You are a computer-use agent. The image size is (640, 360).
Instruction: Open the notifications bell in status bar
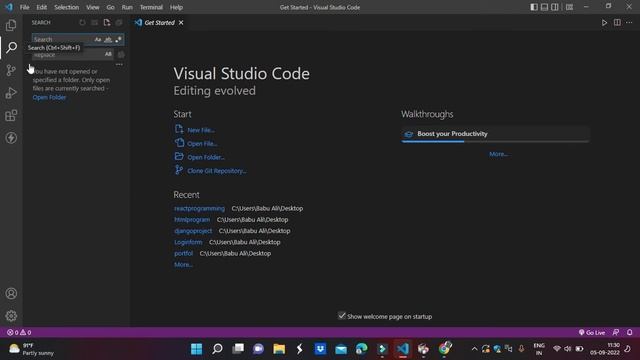(x=630, y=332)
